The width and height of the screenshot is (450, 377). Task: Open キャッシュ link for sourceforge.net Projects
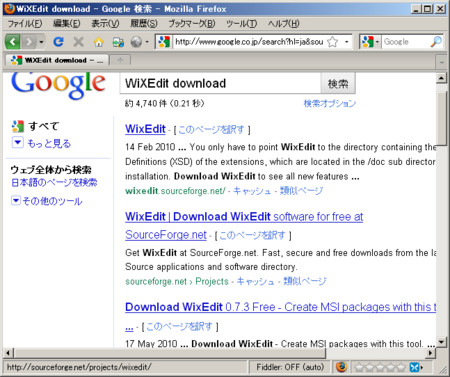point(256,281)
